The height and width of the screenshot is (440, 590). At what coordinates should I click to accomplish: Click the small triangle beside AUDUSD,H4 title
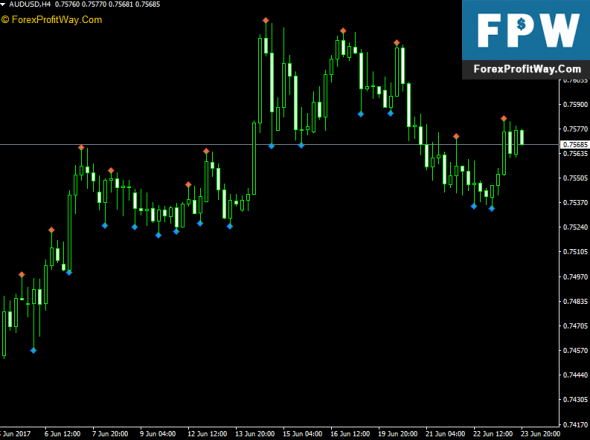point(3,5)
